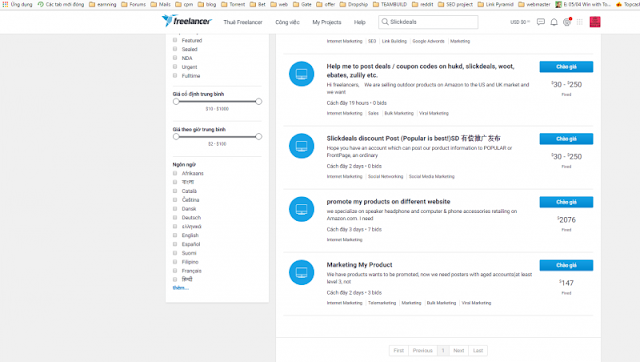
Task: Click the Google Adwords skill tag
Action: tap(428, 41)
